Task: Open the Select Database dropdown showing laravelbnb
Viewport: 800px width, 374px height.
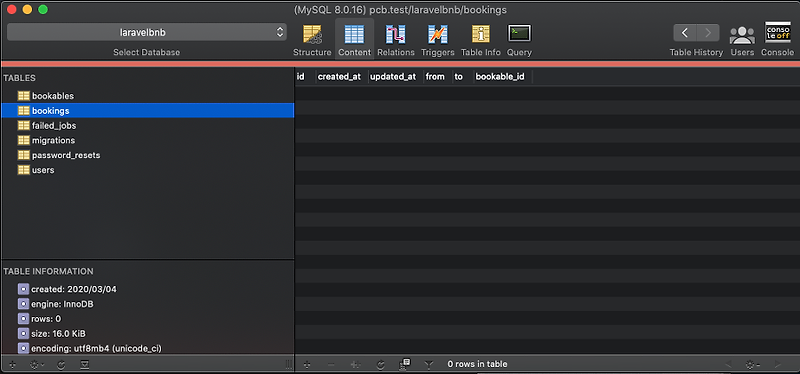Action: [147, 32]
